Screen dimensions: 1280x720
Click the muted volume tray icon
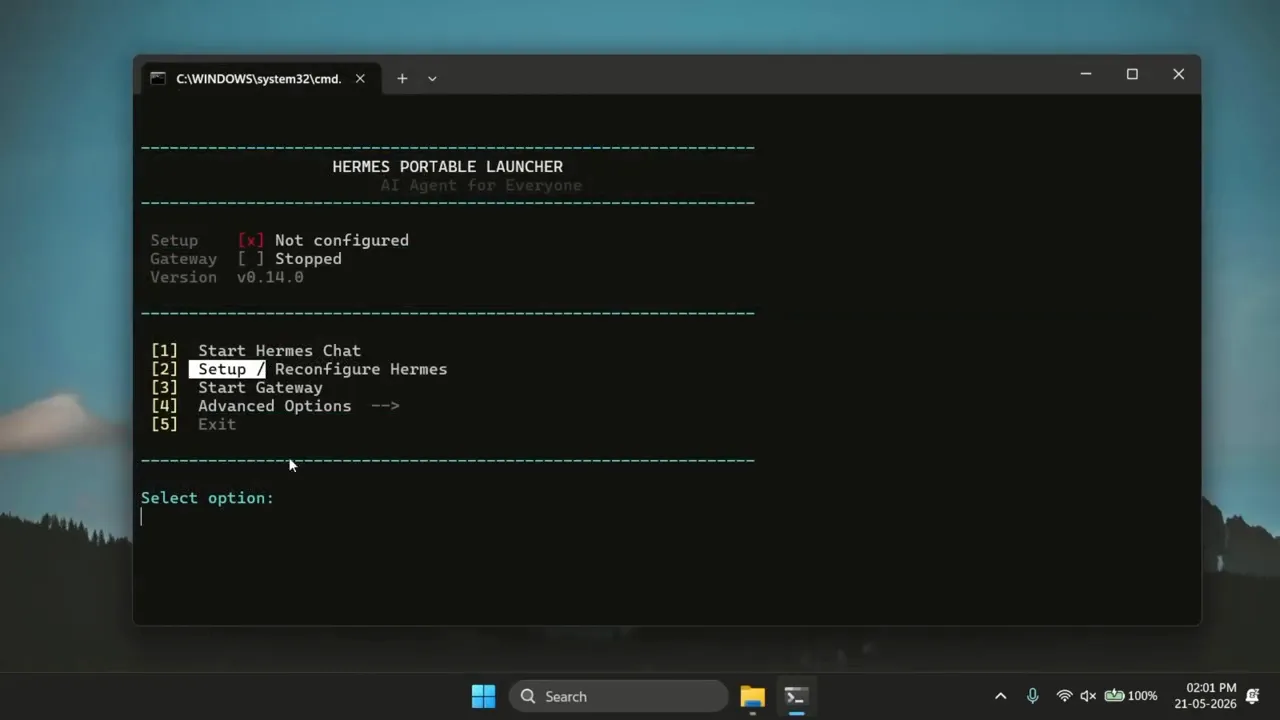pos(1088,696)
